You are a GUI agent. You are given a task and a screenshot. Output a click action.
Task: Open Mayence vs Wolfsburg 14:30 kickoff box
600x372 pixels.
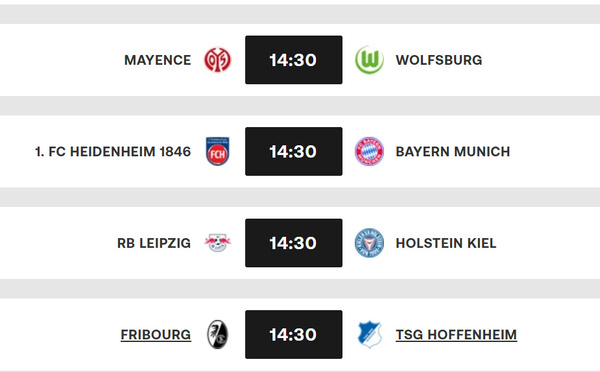(x=293, y=60)
